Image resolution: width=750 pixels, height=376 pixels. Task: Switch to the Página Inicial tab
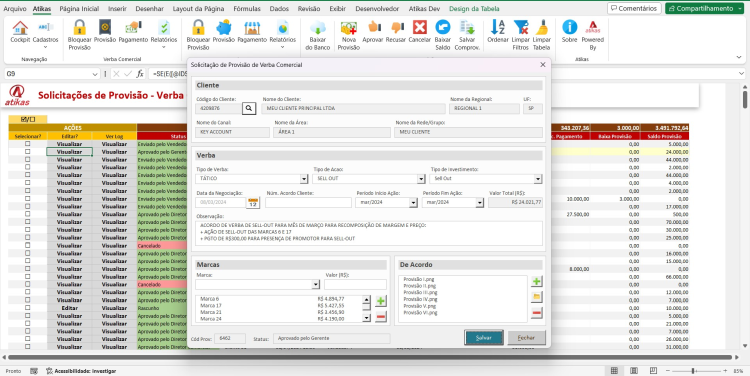click(x=79, y=9)
